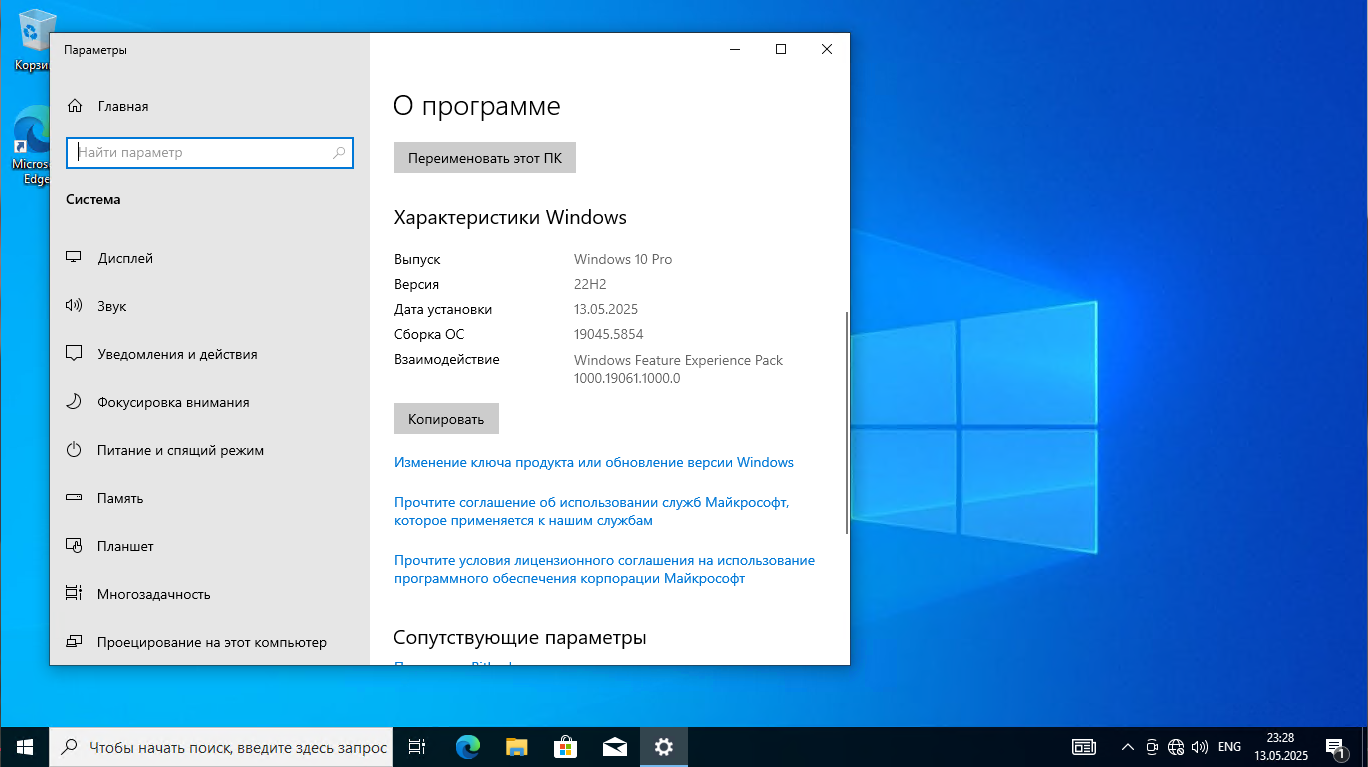Minimize the Параметры window
This screenshot has height=767, width=1368.
735,49
